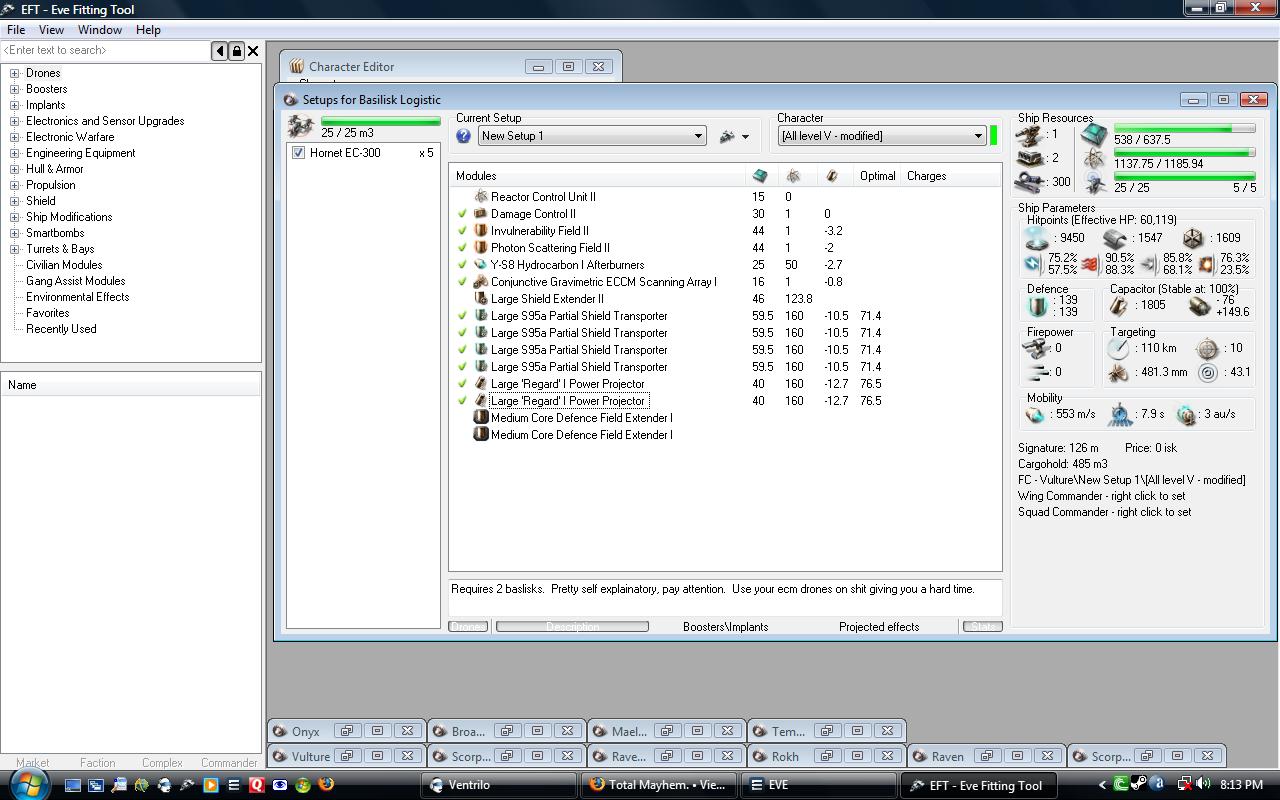Click the back arrow icon next to search
This screenshot has height=800, width=1280.
tap(219, 51)
